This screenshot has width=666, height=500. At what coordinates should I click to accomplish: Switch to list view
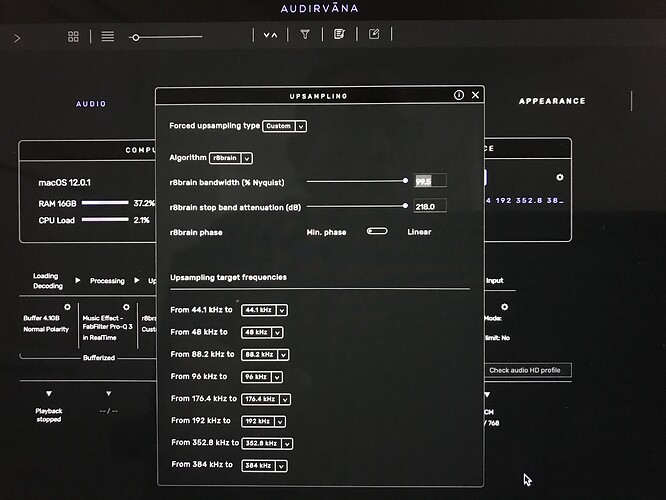107,37
